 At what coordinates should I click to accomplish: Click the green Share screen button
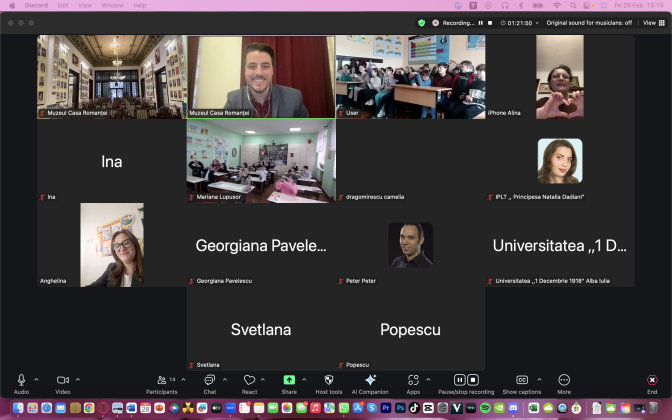[289, 380]
